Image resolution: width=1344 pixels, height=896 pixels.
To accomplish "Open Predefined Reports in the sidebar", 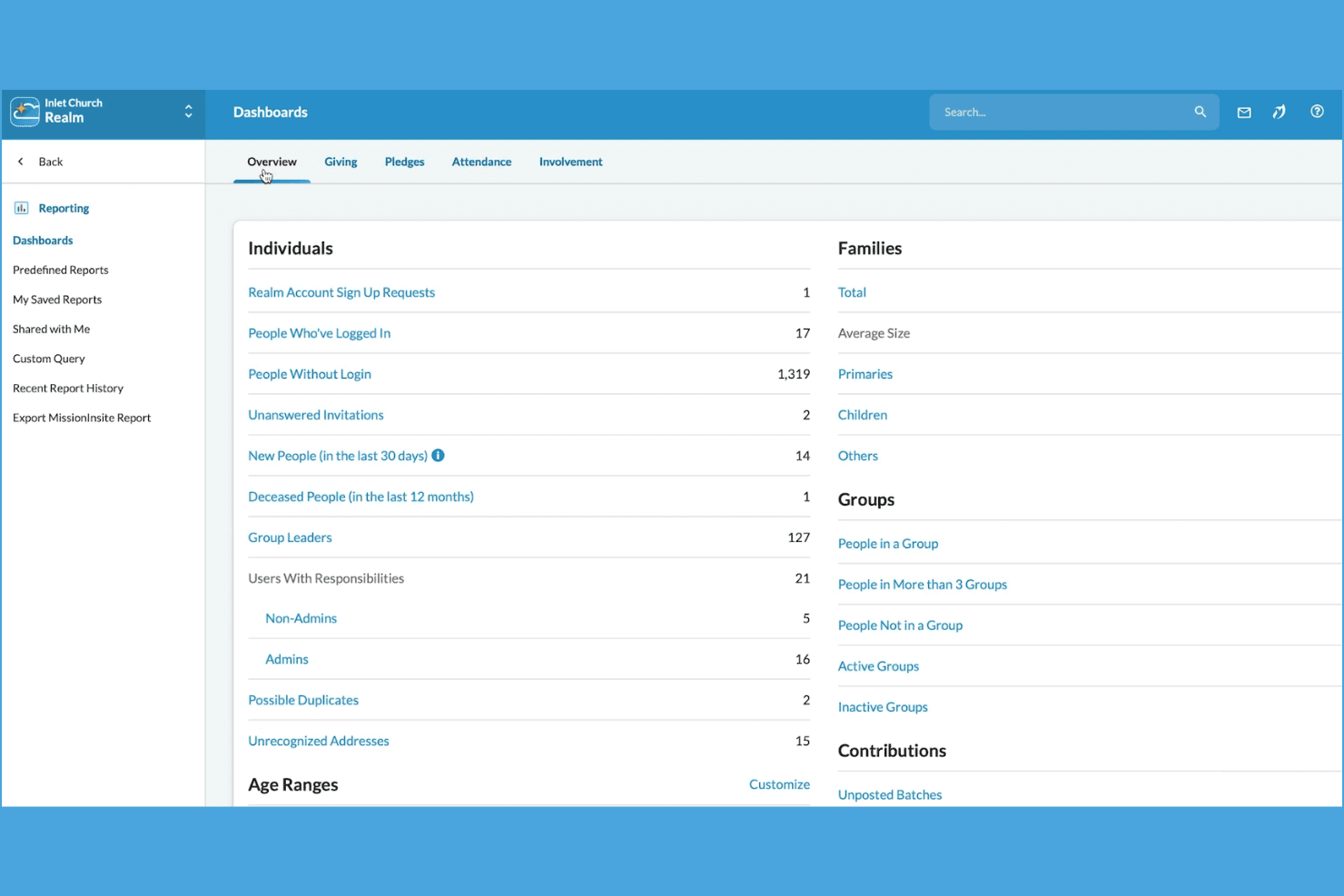I will (x=60, y=270).
